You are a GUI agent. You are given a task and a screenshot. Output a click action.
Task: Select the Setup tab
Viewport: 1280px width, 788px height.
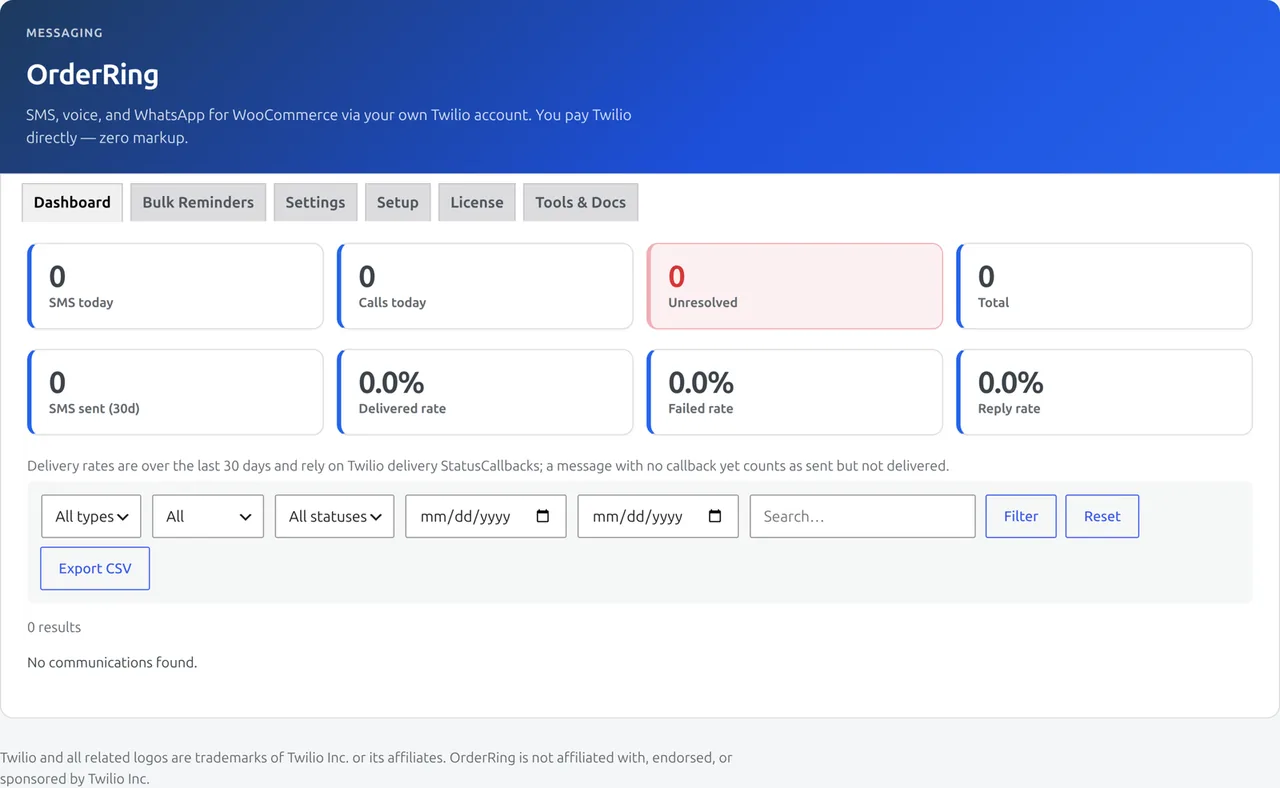[398, 202]
